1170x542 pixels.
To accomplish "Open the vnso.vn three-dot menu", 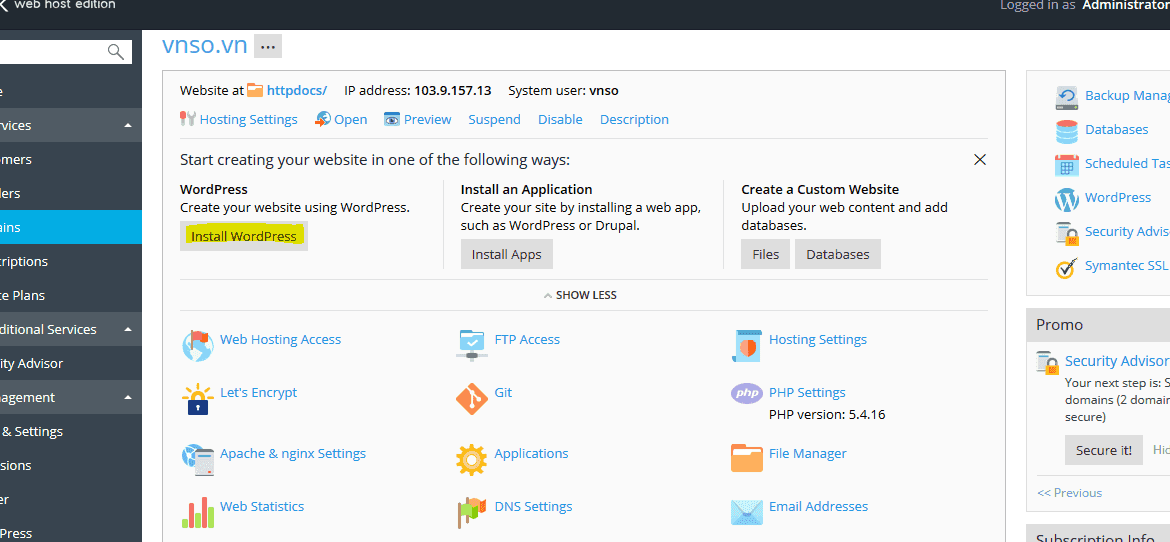I will 268,46.
